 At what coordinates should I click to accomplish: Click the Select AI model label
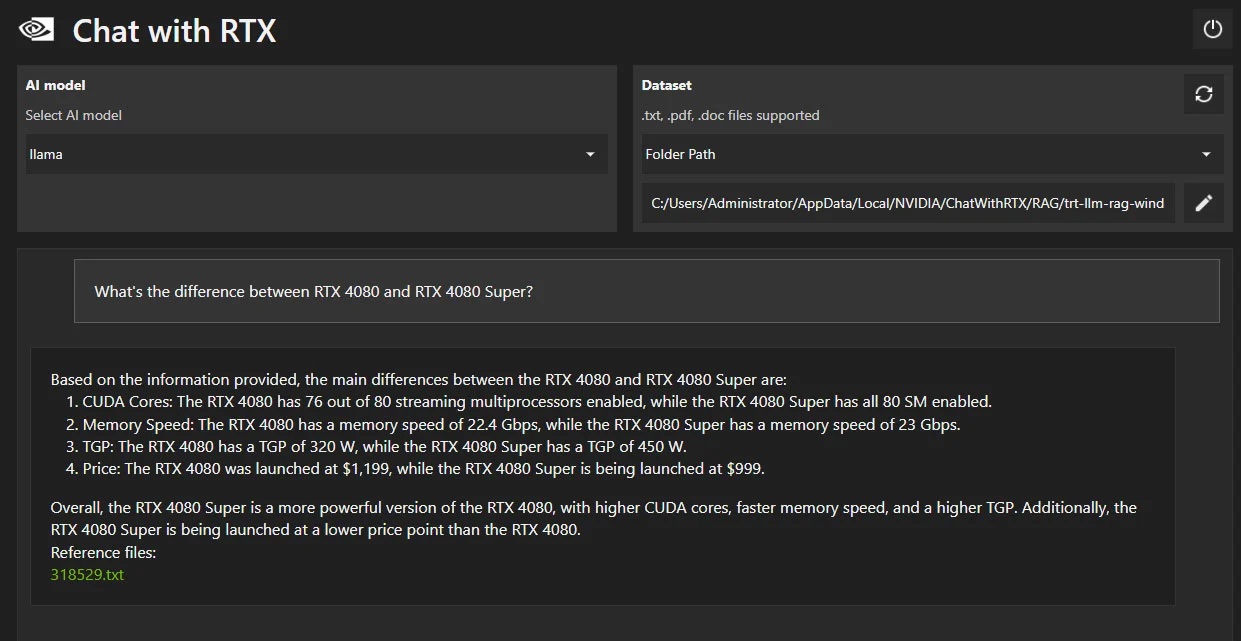(x=73, y=115)
